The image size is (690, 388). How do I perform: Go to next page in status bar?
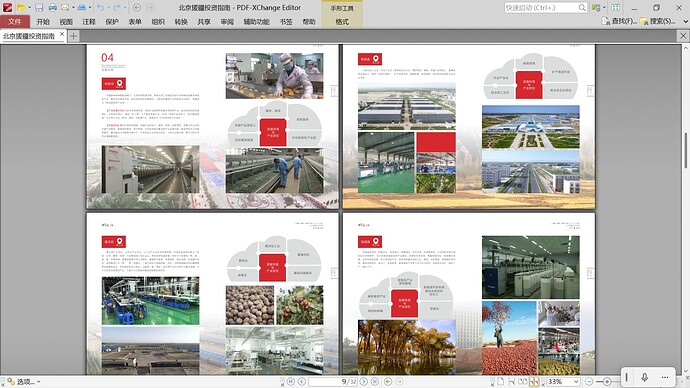coord(363,381)
